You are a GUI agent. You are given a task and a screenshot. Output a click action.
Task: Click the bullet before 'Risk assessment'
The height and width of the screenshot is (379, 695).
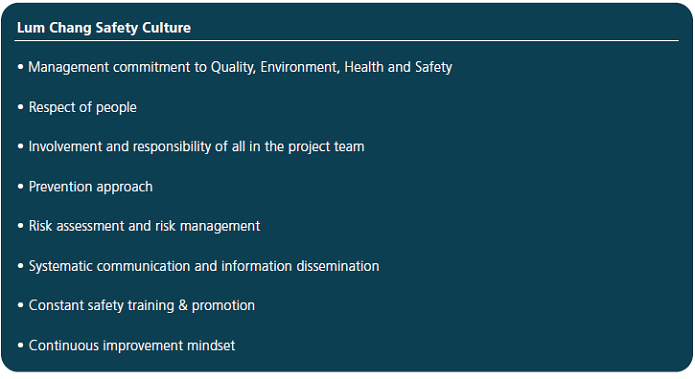click(x=20, y=226)
